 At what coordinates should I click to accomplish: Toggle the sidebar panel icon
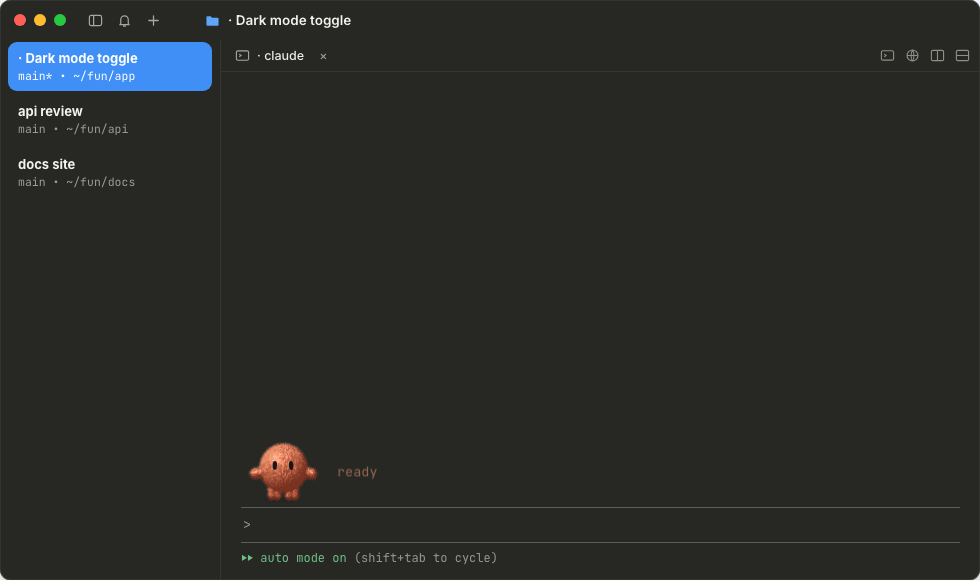(x=96, y=21)
